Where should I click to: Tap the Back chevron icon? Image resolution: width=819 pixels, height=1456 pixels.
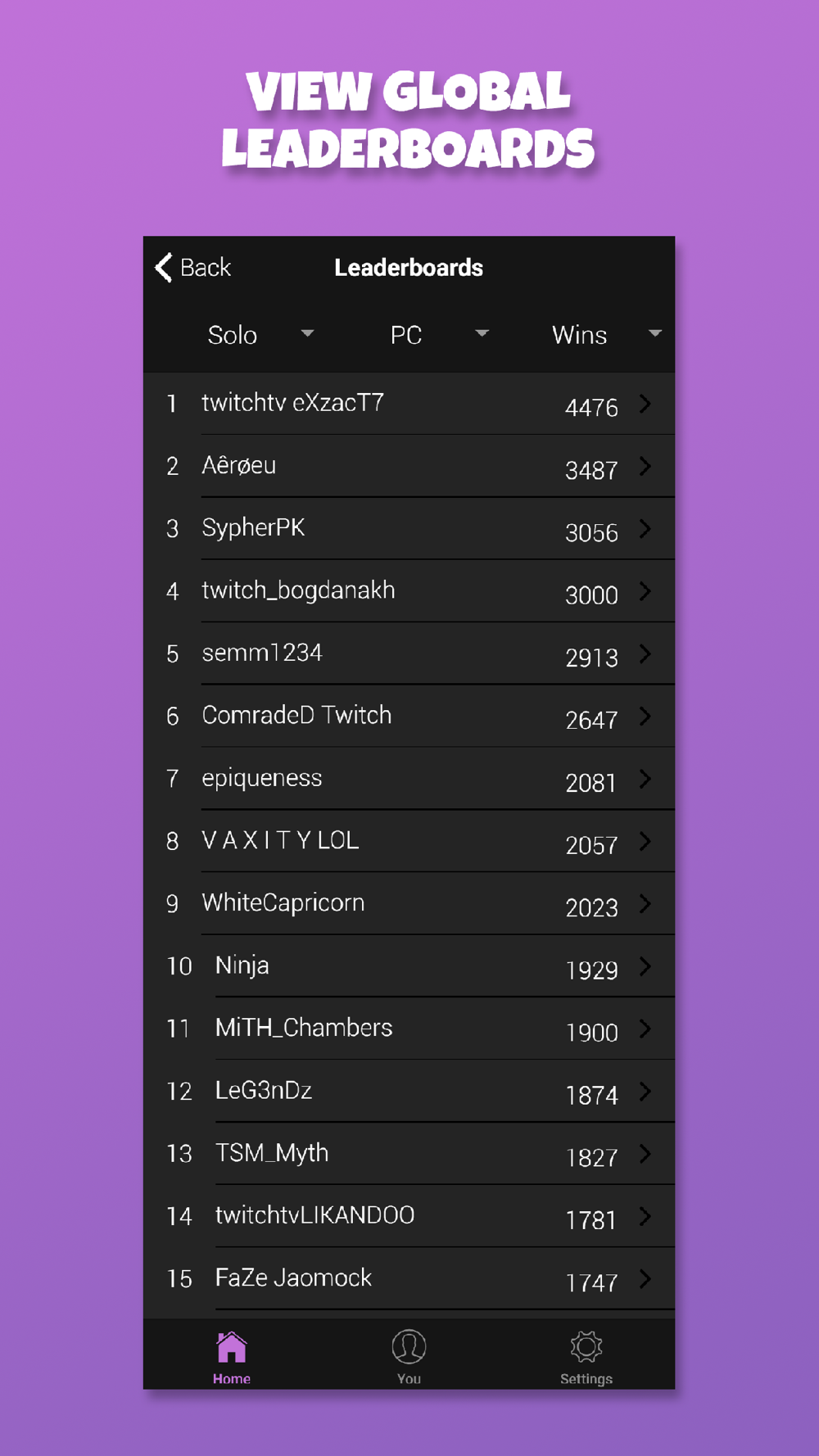click(164, 267)
